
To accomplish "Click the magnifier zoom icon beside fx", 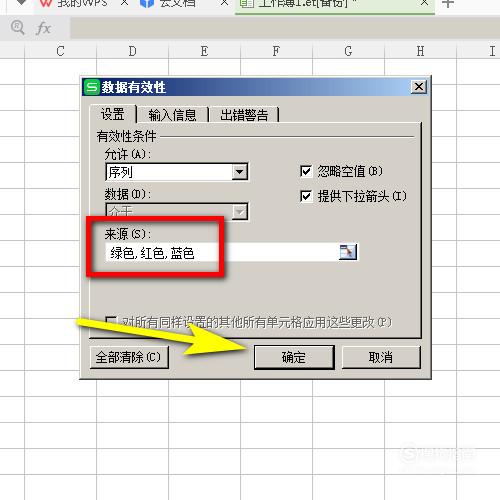I will 17,27.
